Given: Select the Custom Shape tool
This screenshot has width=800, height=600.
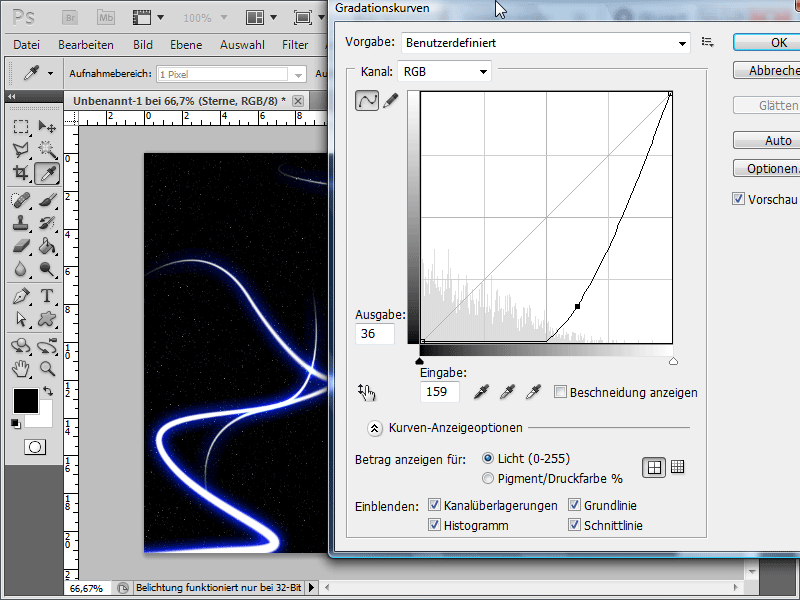Looking at the screenshot, I should click(47, 319).
